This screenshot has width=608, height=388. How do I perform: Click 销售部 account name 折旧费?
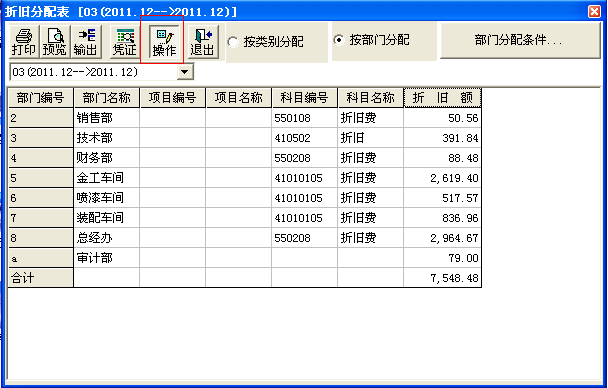(x=370, y=118)
